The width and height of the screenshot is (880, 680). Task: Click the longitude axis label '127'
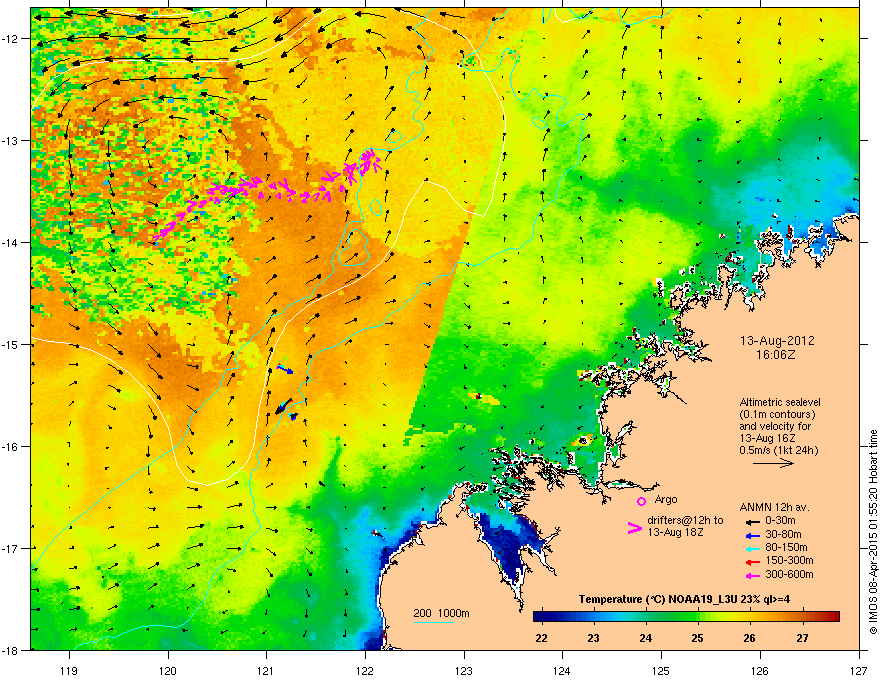click(x=859, y=671)
